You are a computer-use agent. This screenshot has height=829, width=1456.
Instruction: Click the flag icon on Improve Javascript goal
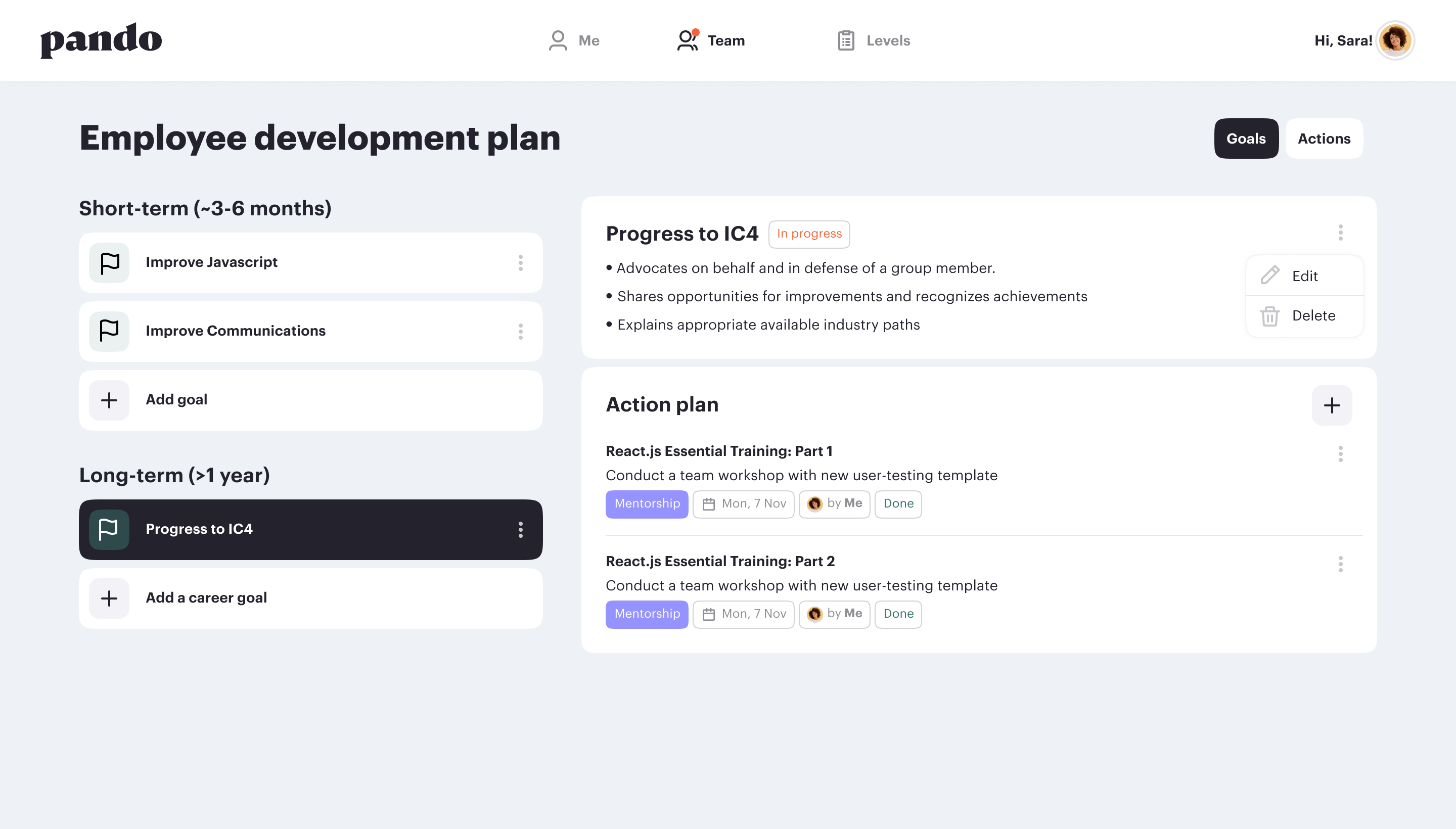[x=108, y=262]
